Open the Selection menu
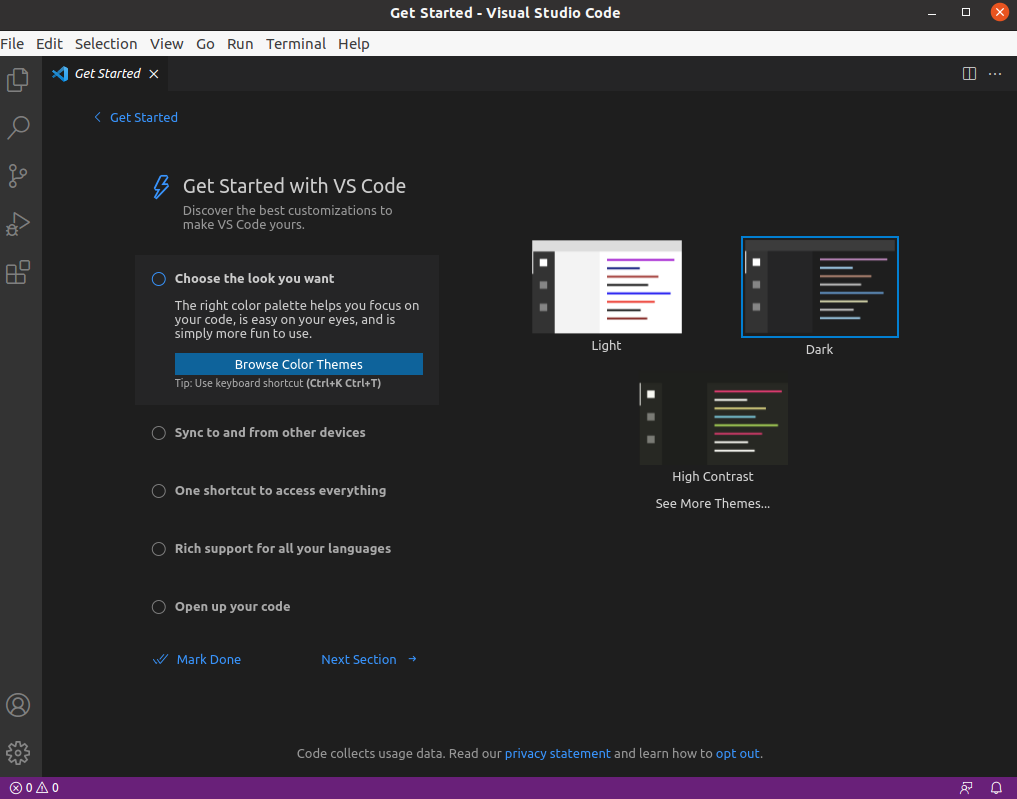This screenshot has width=1017, height=799. click(106, 43)
